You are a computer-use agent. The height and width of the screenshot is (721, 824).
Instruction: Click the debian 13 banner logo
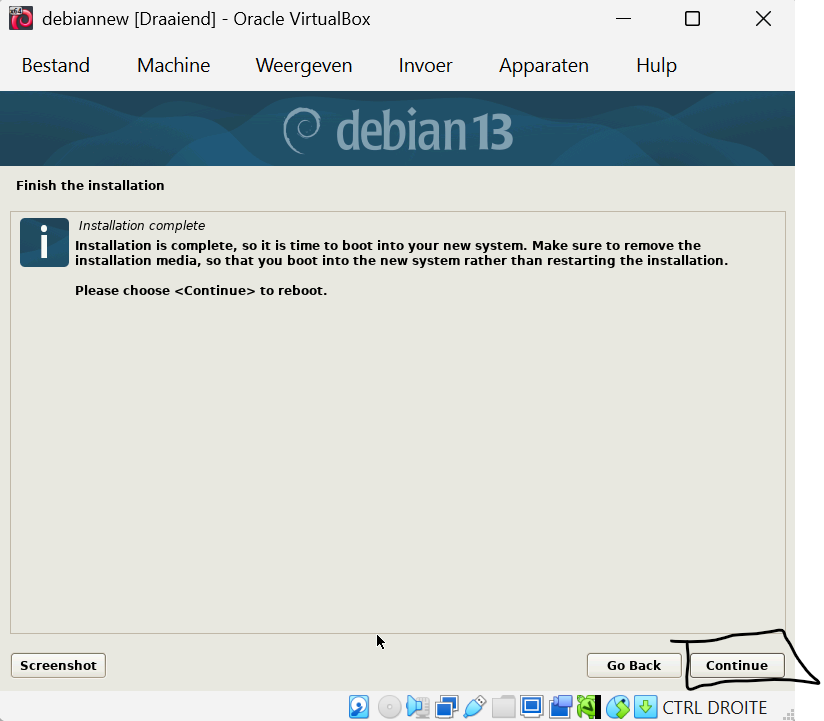(x=398, y=130)
